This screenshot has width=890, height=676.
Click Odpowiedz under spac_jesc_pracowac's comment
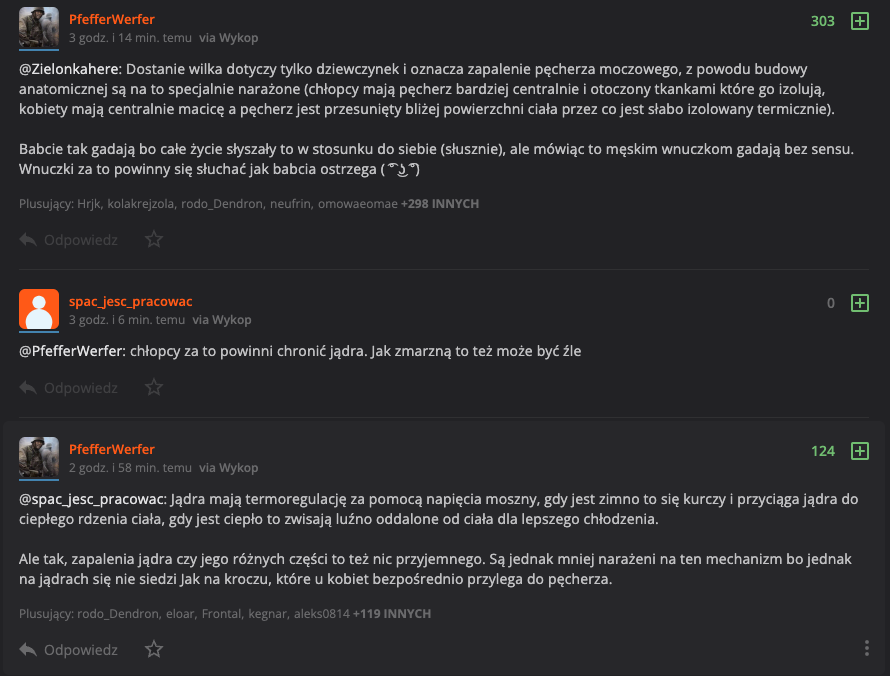click(x=69, y=387)
